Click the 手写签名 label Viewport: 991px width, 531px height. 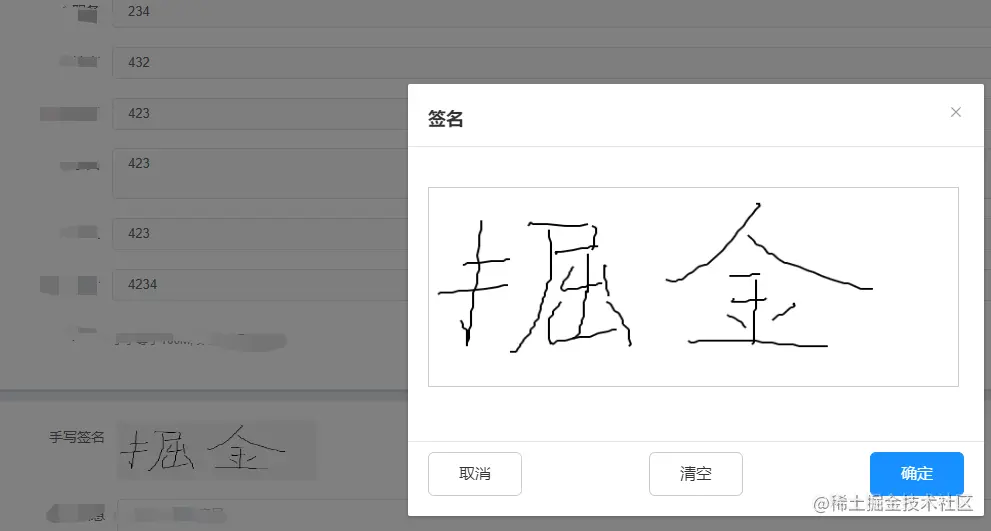76,437
